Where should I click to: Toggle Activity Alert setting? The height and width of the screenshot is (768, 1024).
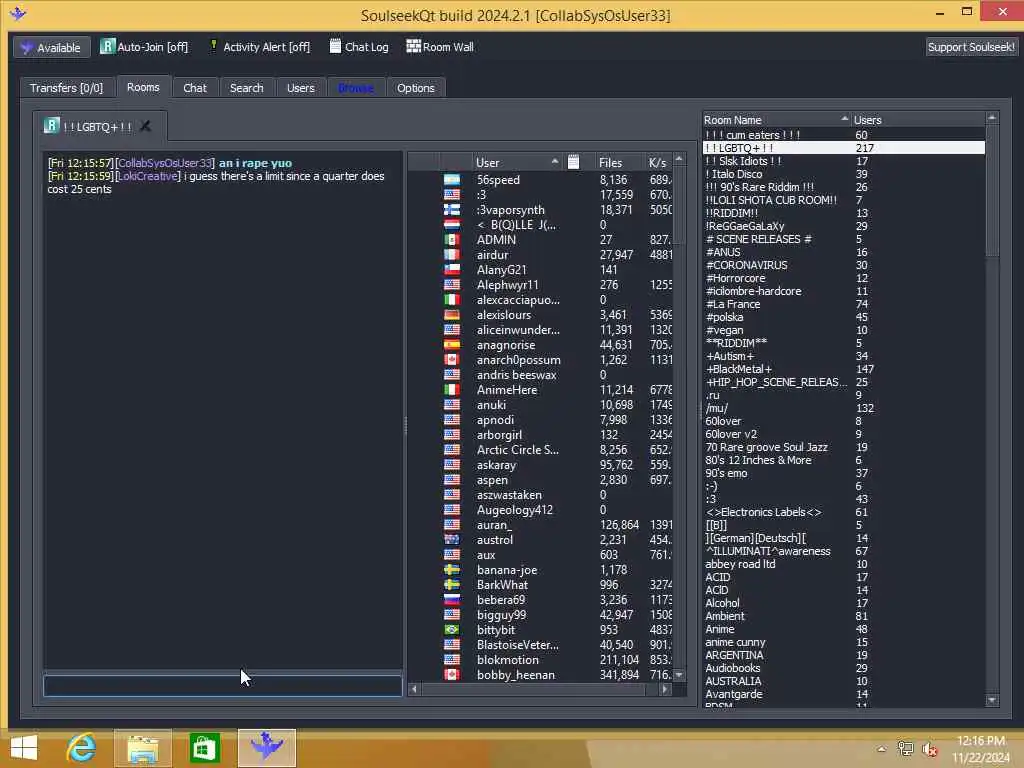tap(259, 47)
